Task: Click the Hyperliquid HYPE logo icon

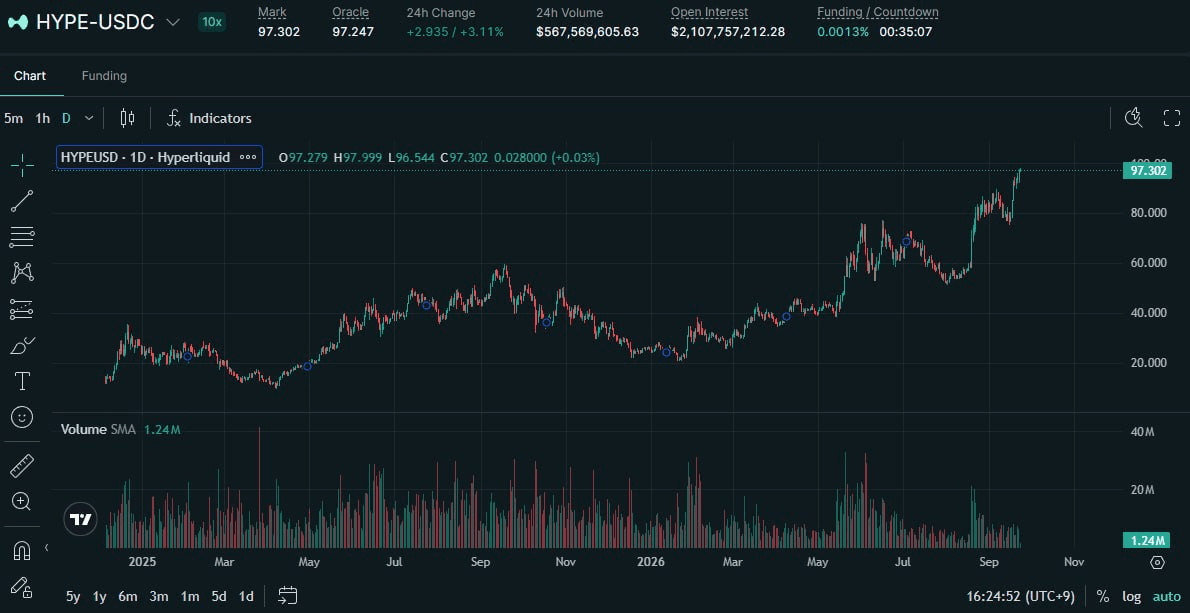Action: coord(18,22)
